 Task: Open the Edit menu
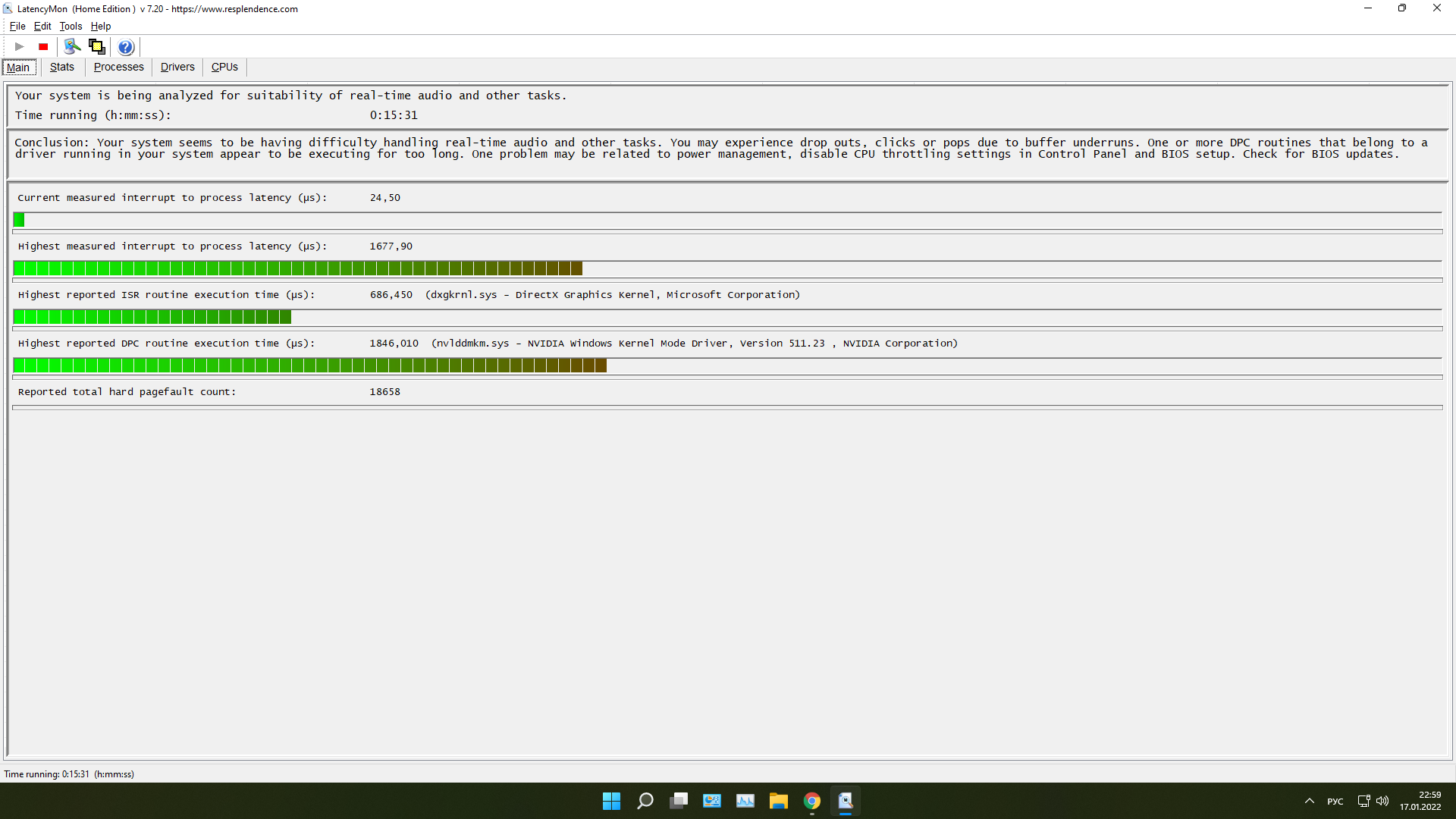(x=42, y=26)
